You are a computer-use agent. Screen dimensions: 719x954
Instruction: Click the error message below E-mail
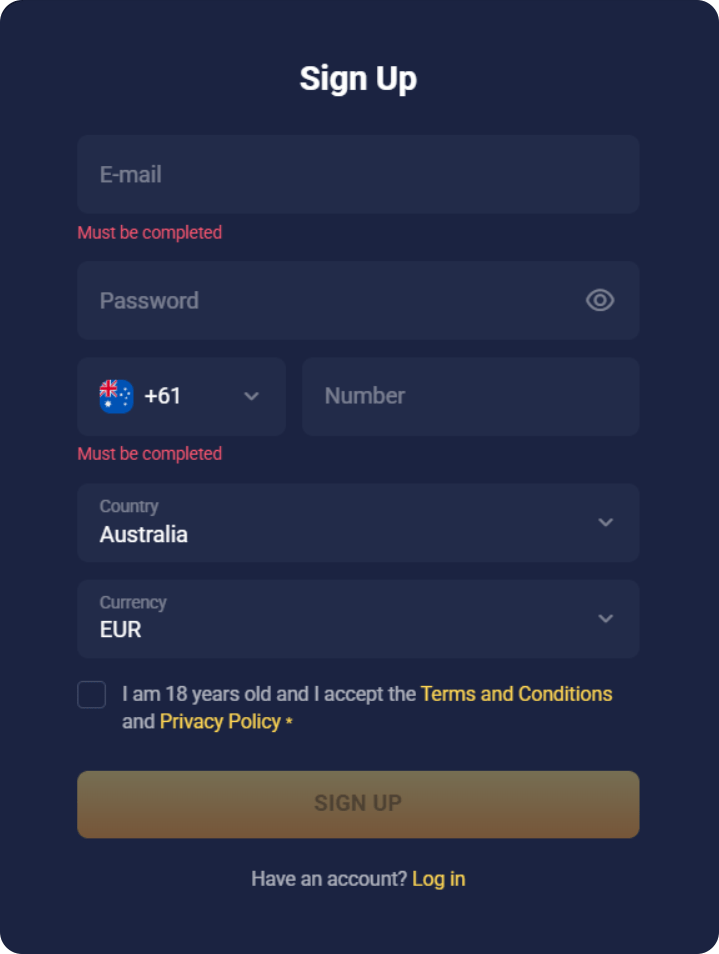click(150, 232)
